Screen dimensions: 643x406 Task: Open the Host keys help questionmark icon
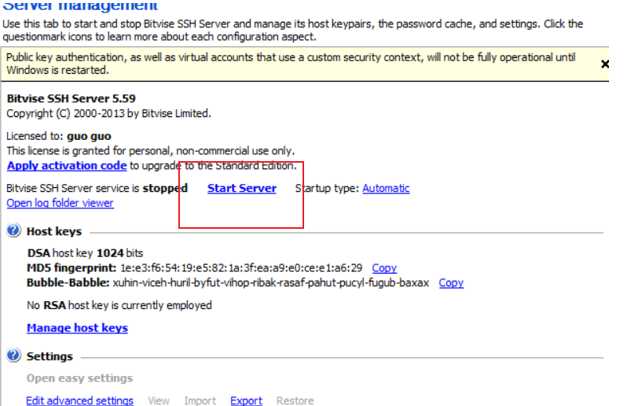click(14, 230)
